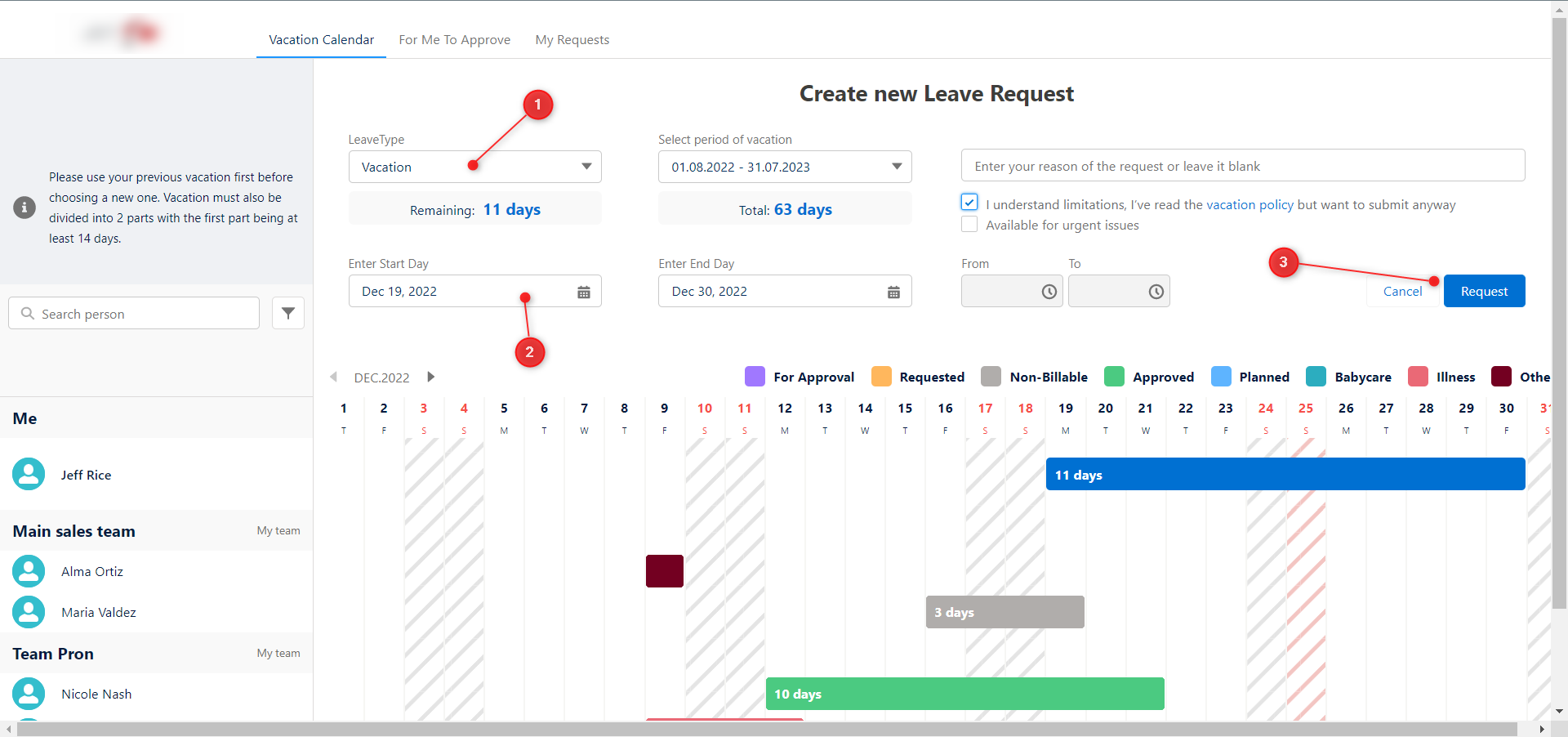Click the For Approval purple legend swatch
Image resolution: width=1568 pixels, height=737 pixels.
coord(755,377)
